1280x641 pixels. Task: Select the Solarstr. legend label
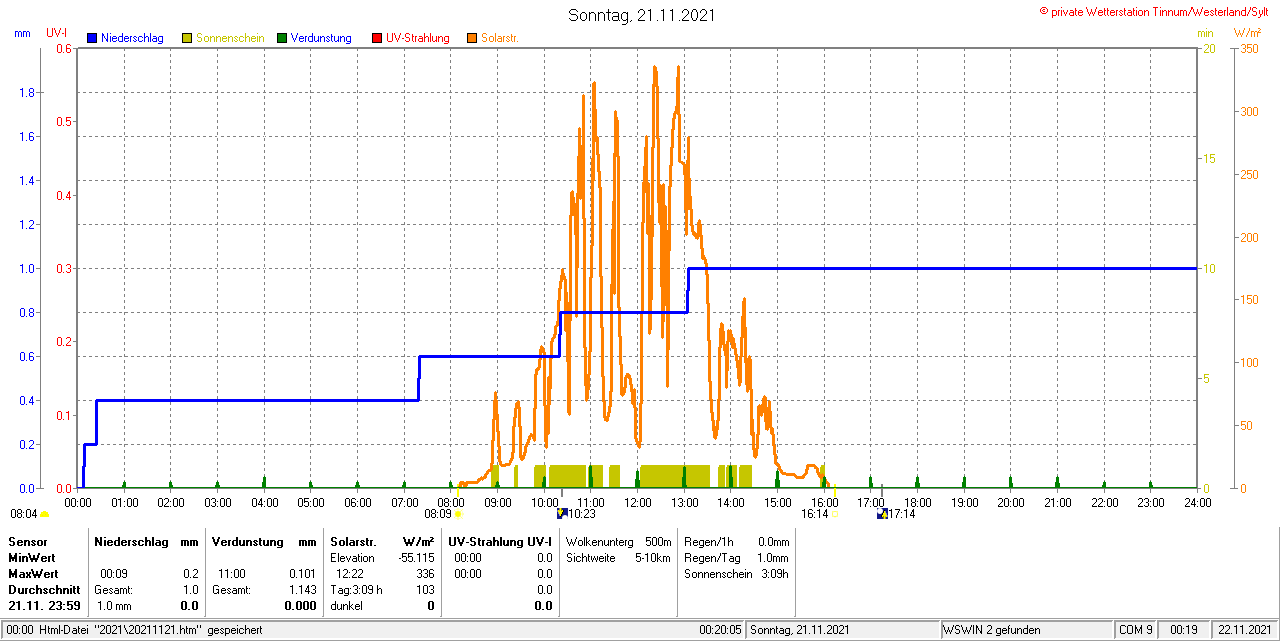tap(499, 38)
